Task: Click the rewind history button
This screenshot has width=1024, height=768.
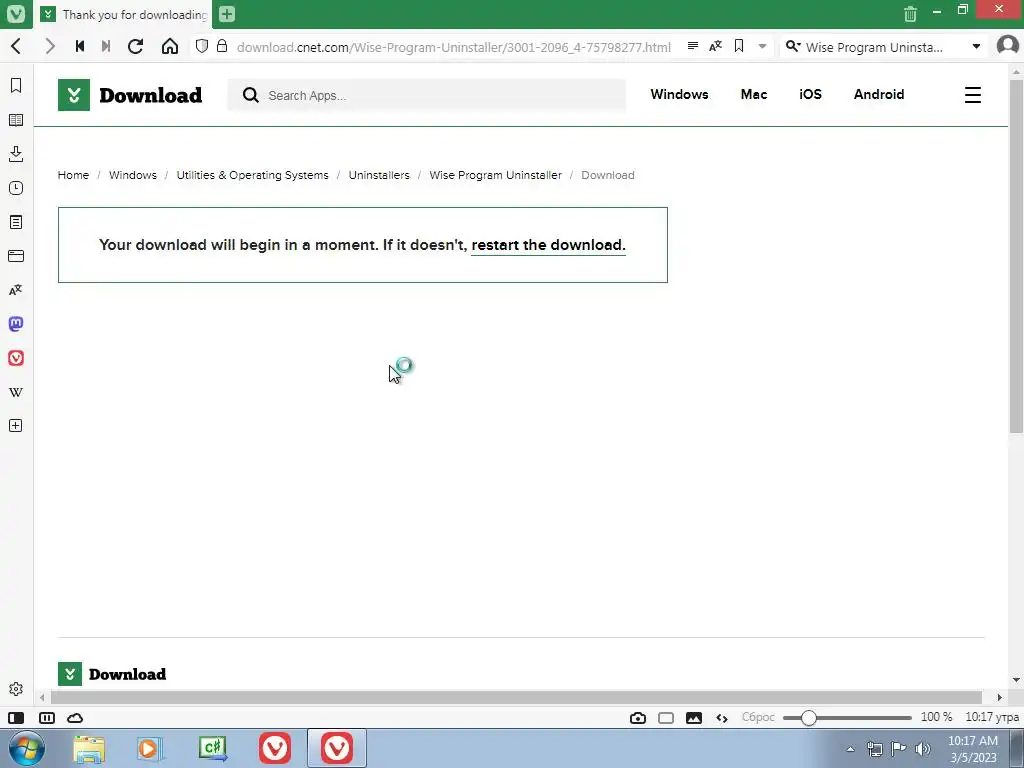Action: pos(80,46)
